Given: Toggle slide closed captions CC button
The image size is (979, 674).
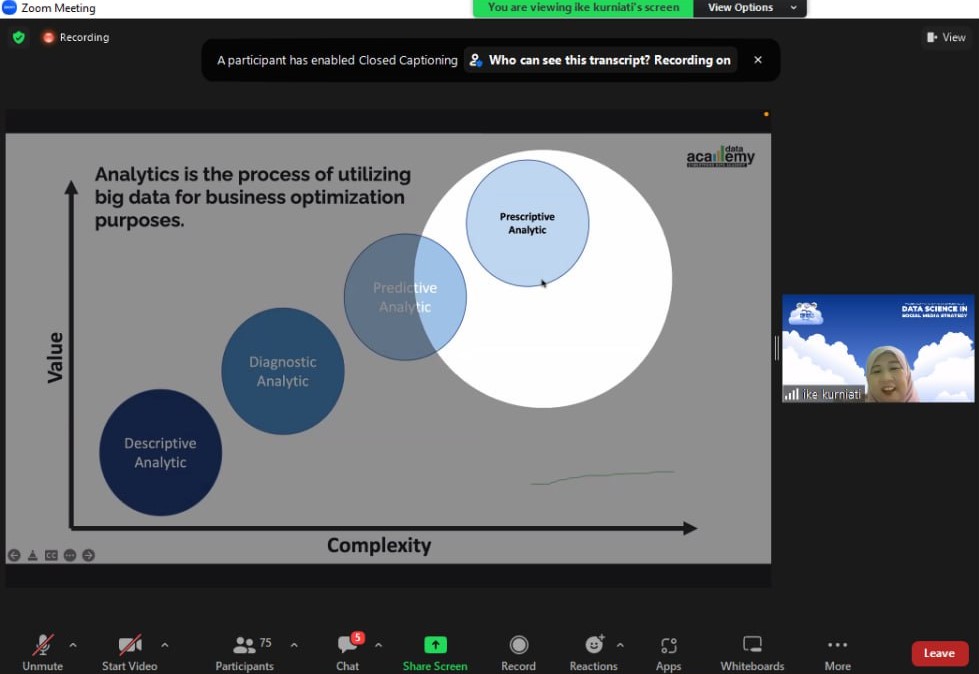Looking at the screenshot, I should [x=51, y=555].
